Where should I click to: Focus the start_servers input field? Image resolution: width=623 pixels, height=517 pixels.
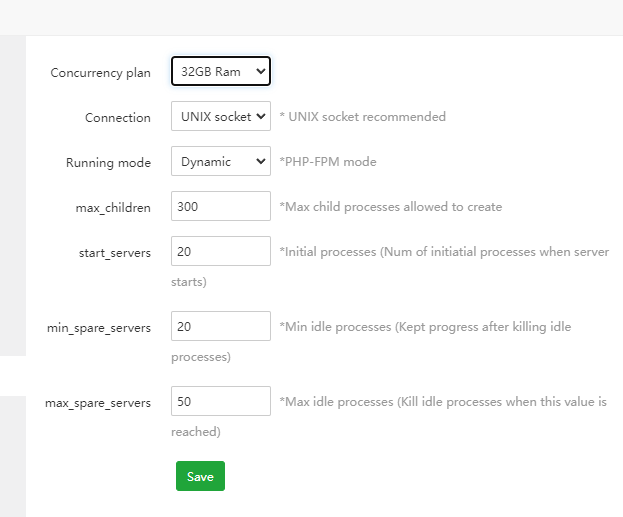tap(220, 252)
